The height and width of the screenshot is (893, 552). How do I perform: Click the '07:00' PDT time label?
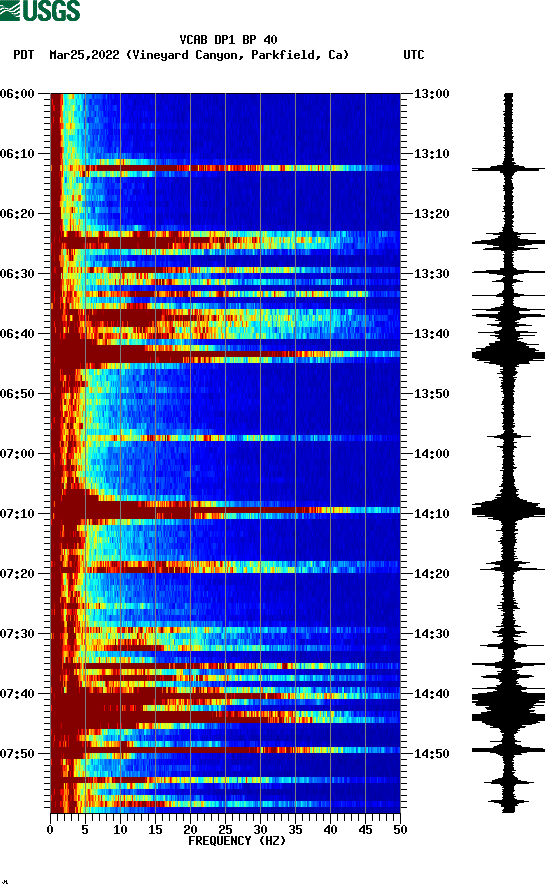[17, 453]
